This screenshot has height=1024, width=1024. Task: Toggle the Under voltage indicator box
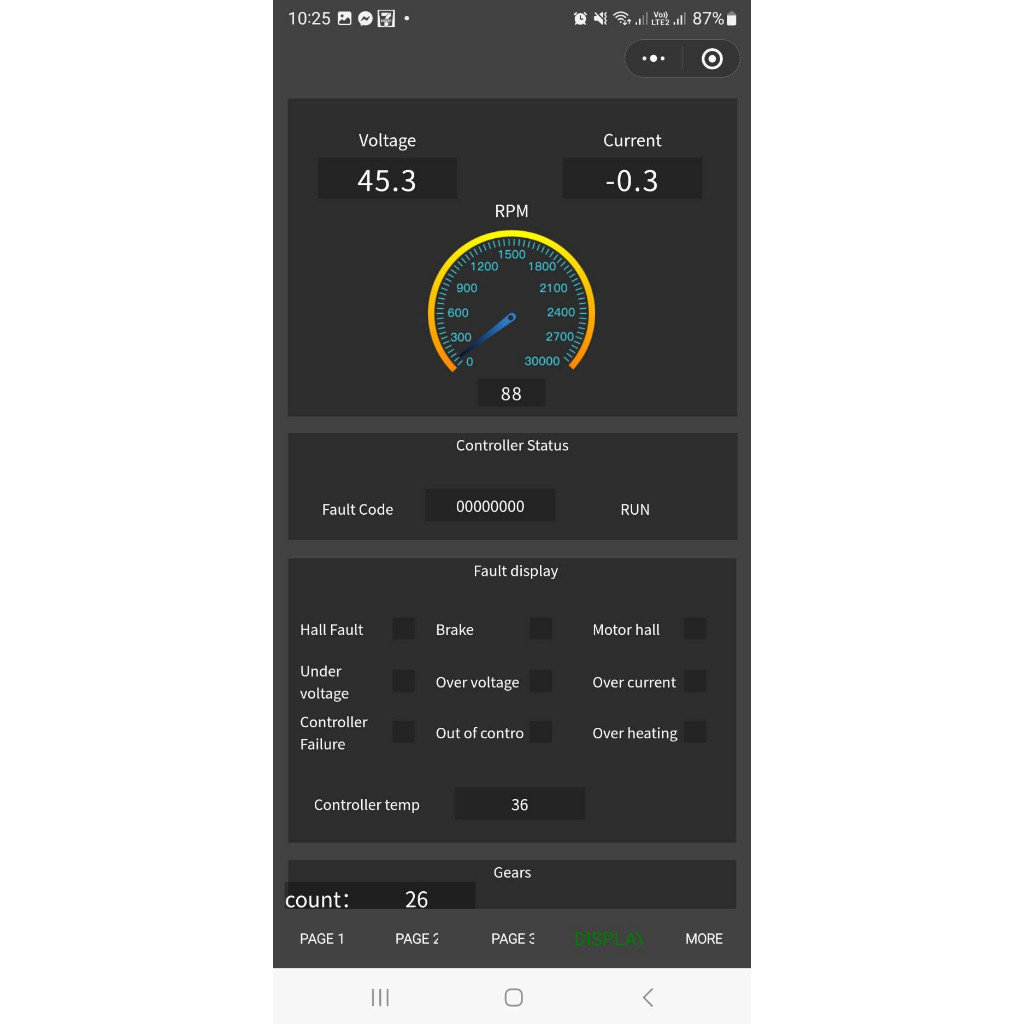coord(404,681)
